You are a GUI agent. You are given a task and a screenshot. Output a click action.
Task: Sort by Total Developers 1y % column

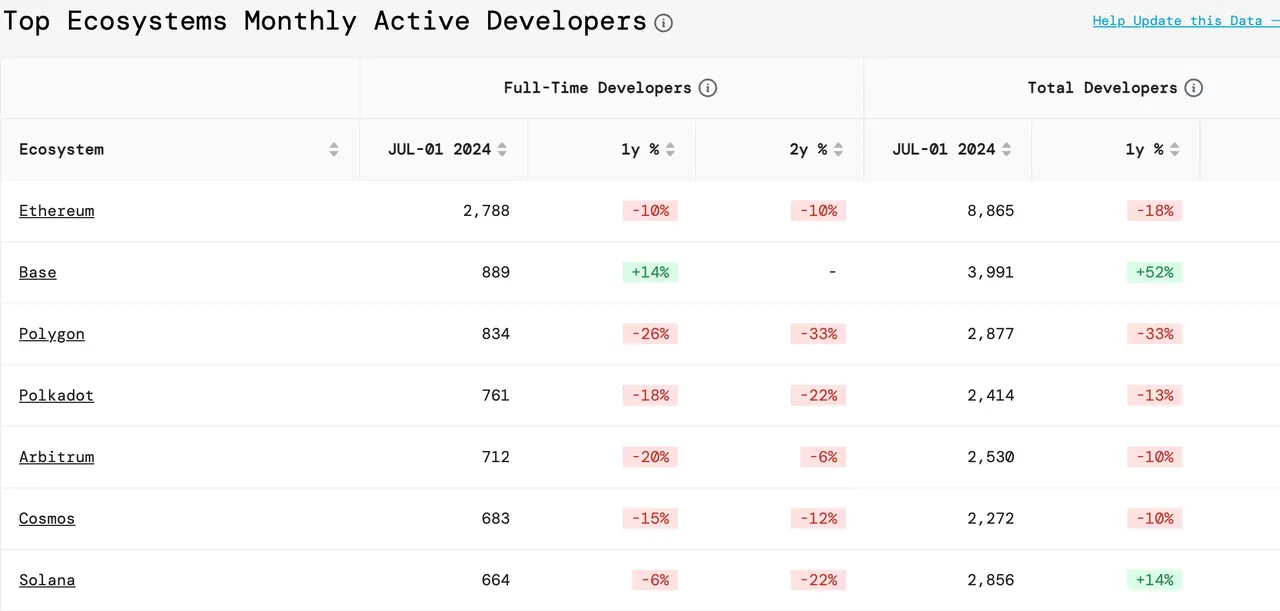pyautogui.click(x=1174, y=150)
